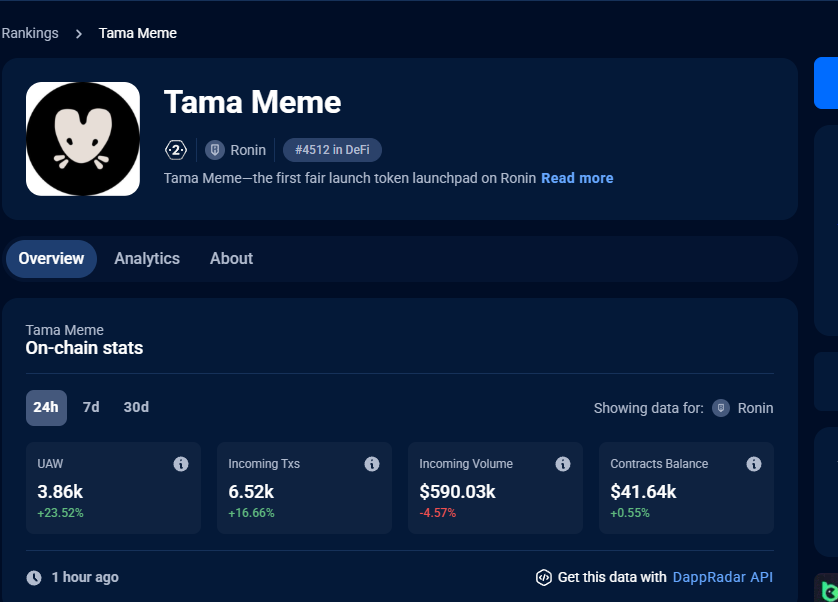Show UAW info tooltip icon
Screen dimensions: 838x602
(x=181, y=464)
